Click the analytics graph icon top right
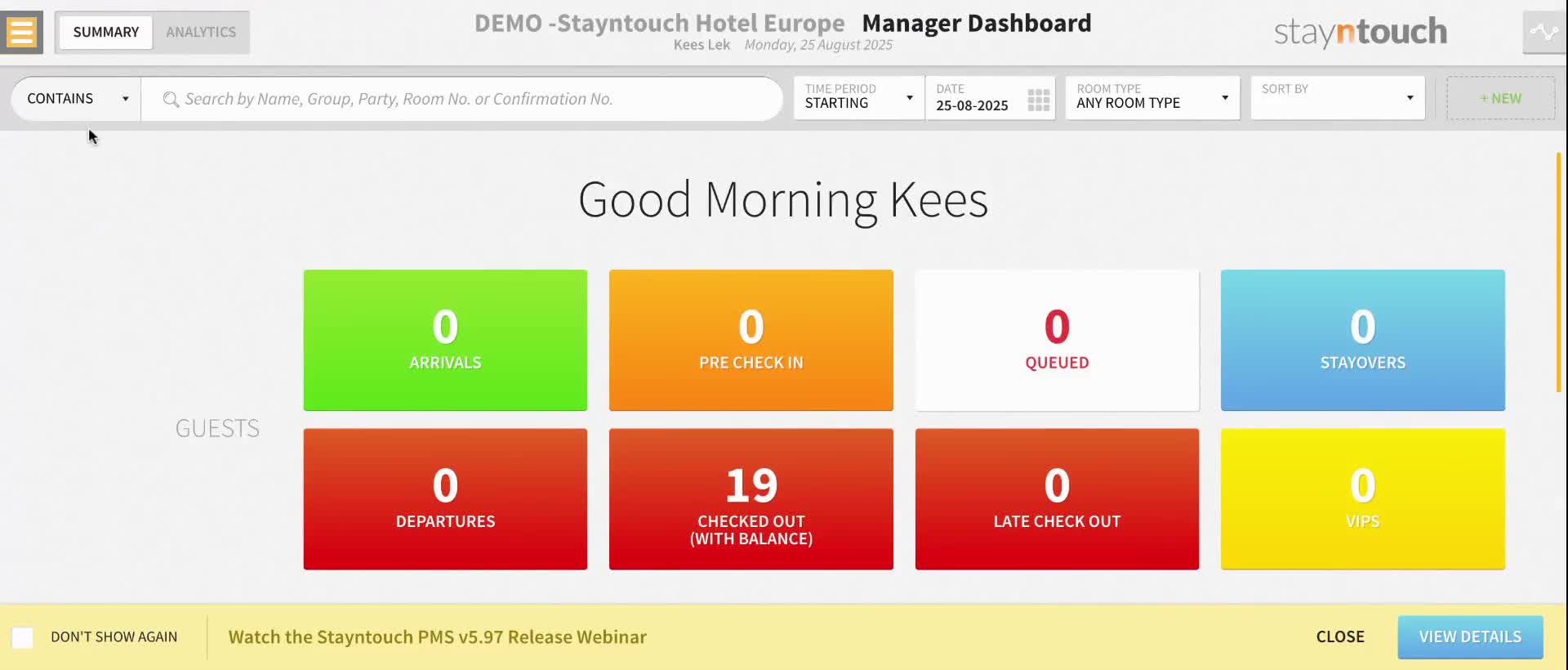 1543,32
